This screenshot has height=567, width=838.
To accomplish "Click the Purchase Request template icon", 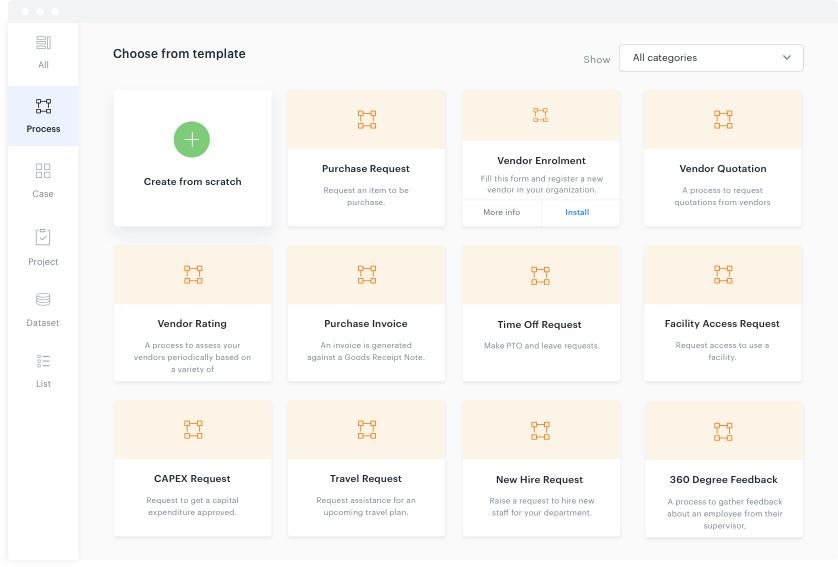I will pos(367,120).
